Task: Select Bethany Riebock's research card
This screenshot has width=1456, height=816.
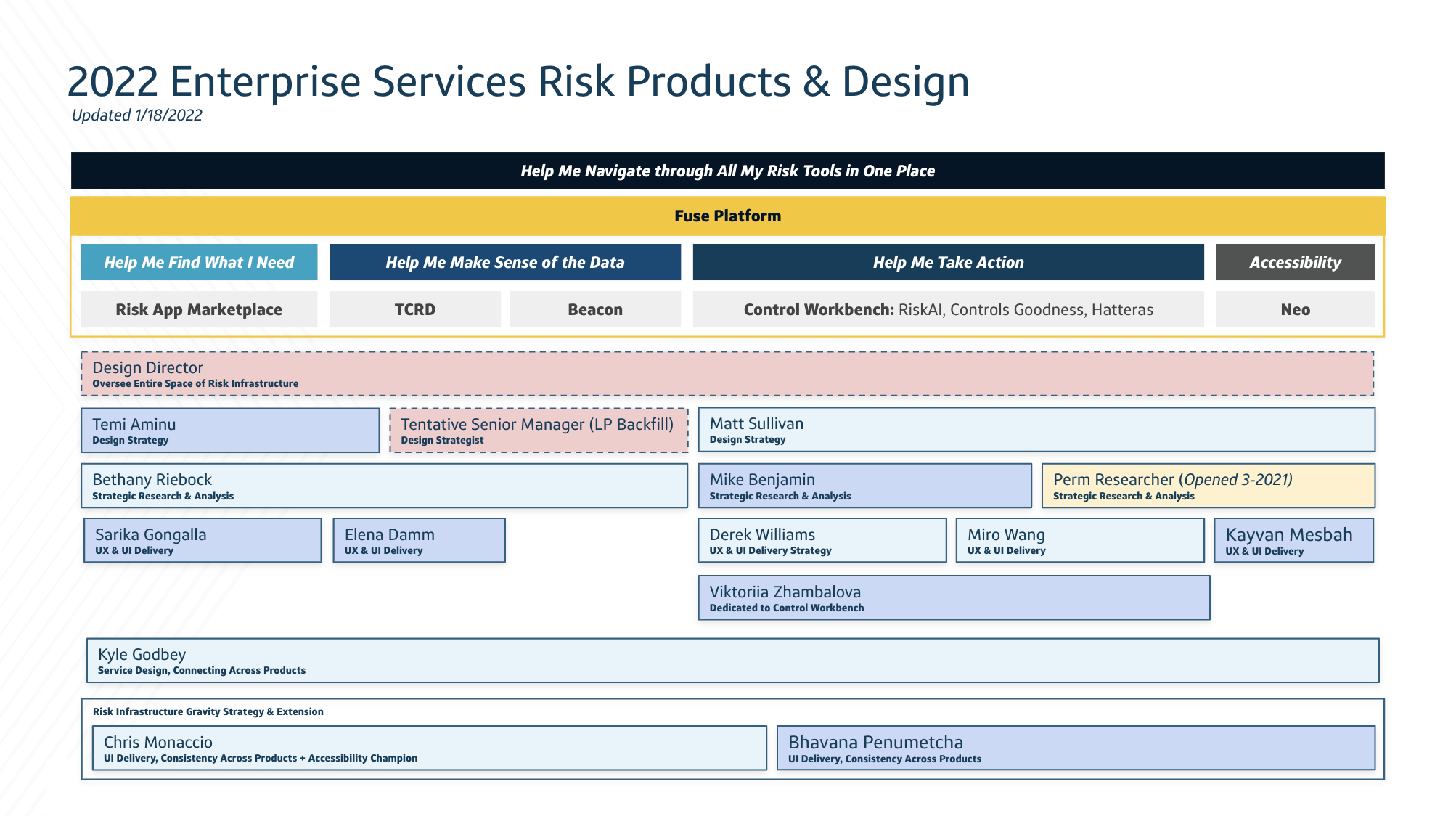Action: click(385, 485)
